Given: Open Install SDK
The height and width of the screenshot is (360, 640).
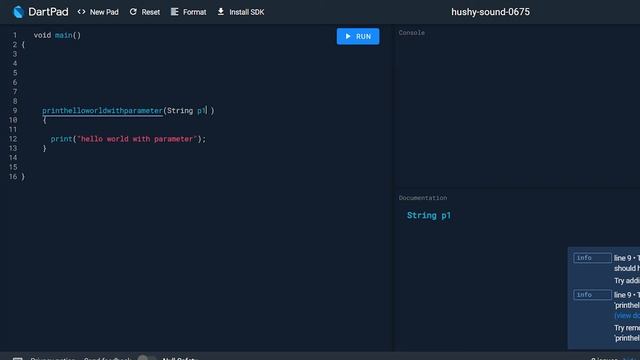Looking at the screenshot, I should click(x=241, y=12).
